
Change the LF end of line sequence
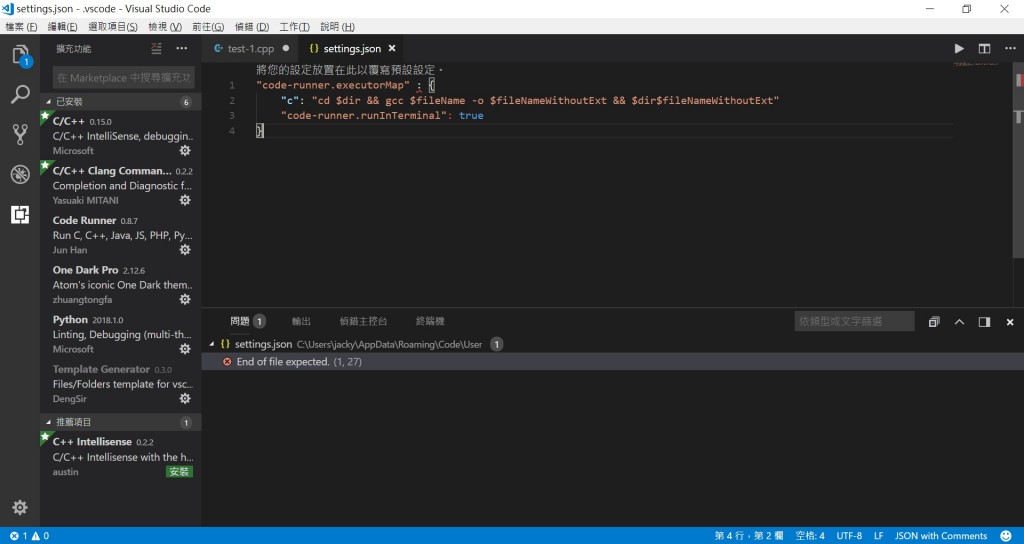[879, 536]
